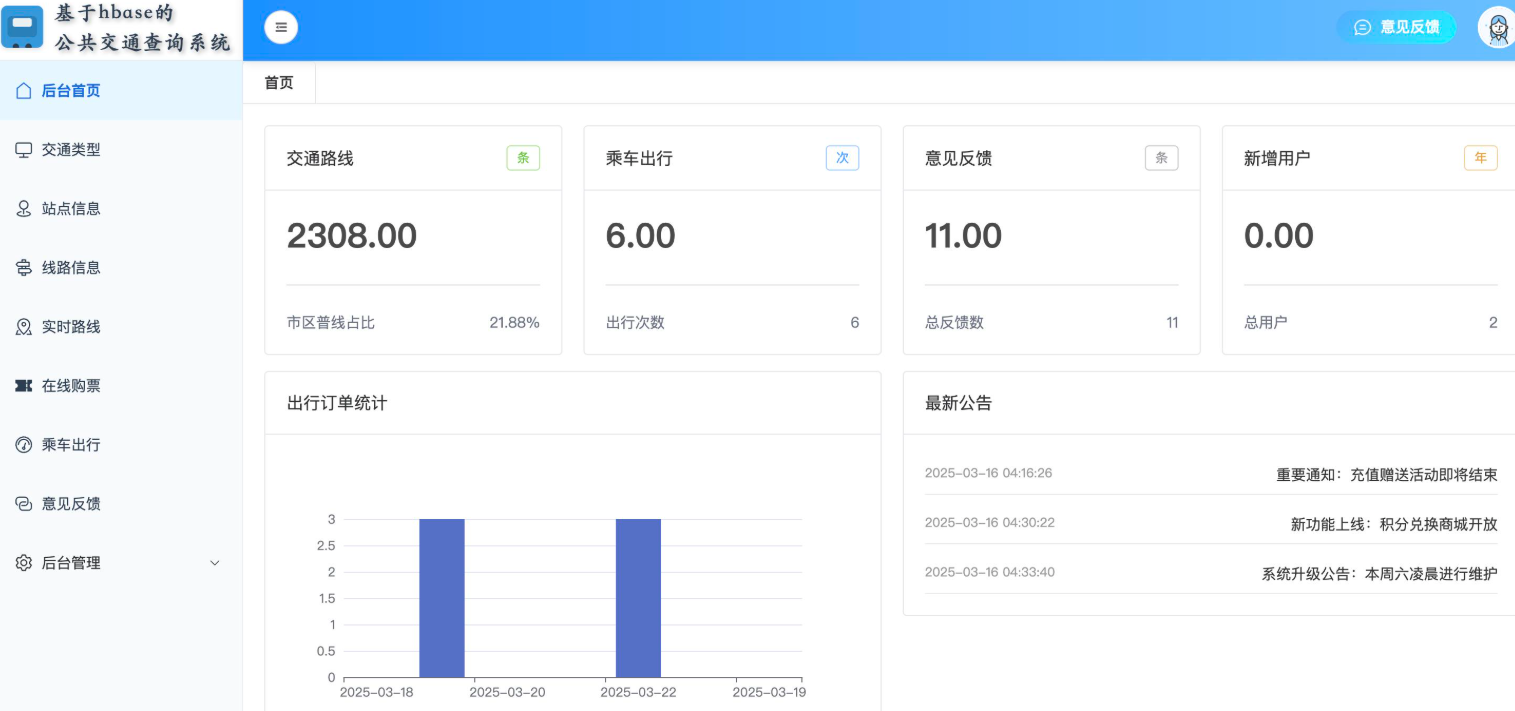The height and width of the screenshot is (711, 1515).
Task: Click the 最新公告 panel heading
Action: point(959,403)
